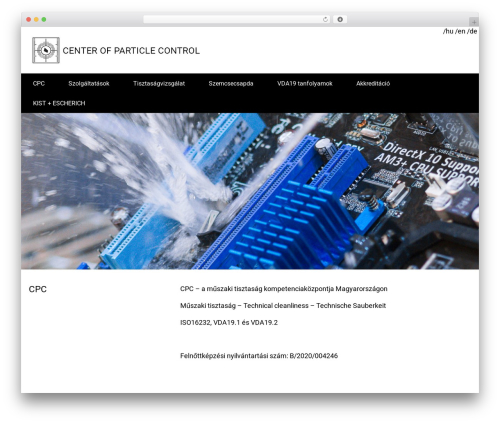Open the Akkreditáció menu item

373,84
